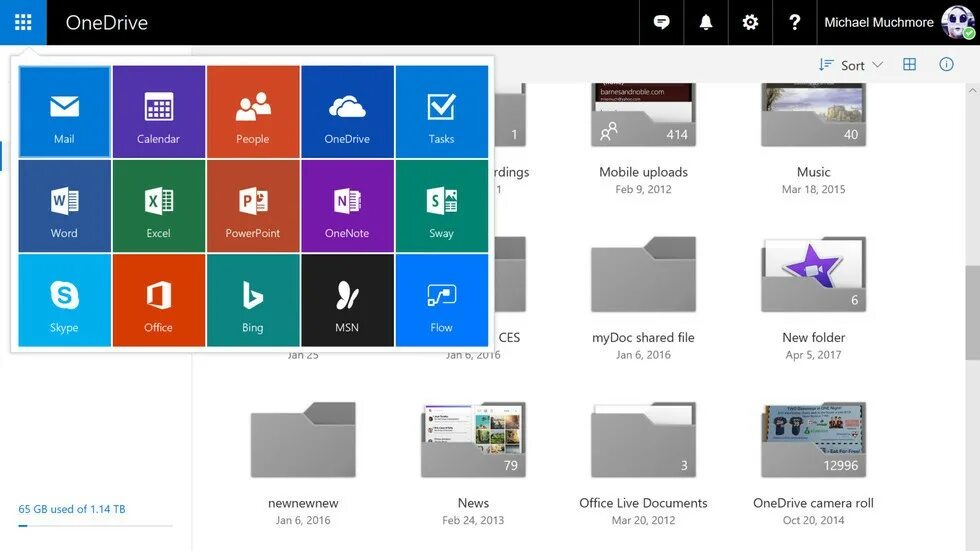Launch the People app tile
The image size is (980, 551).
click(x=253, y=112)
